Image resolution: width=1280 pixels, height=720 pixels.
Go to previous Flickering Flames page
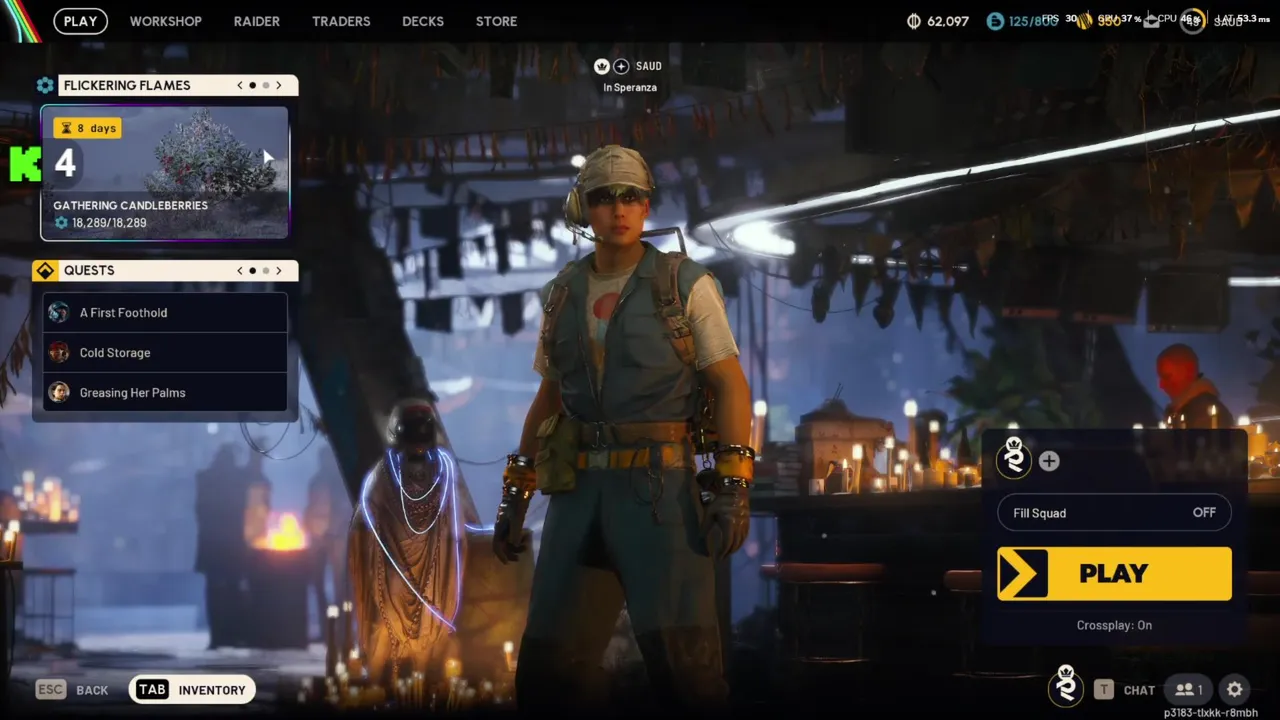point(240,86)
